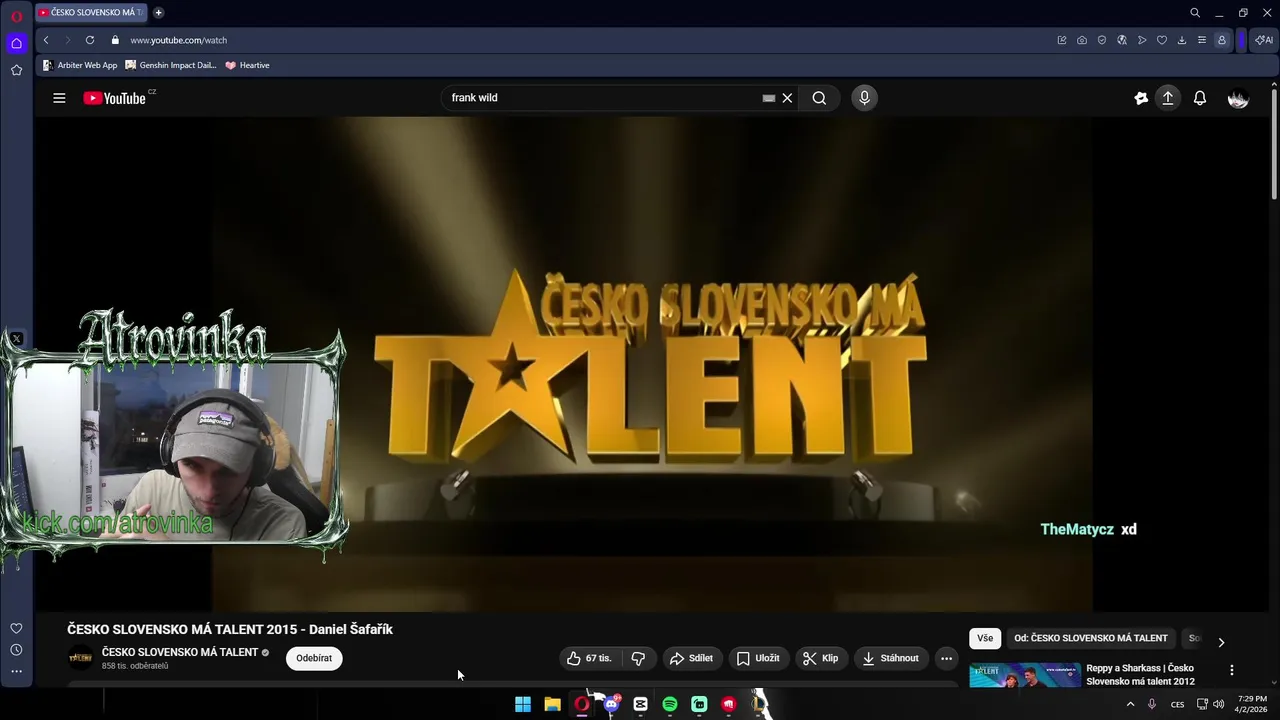1280x720 pixels.
Task: Open Opera sidebar three-dot setup
Action: [x=16, y=672]
